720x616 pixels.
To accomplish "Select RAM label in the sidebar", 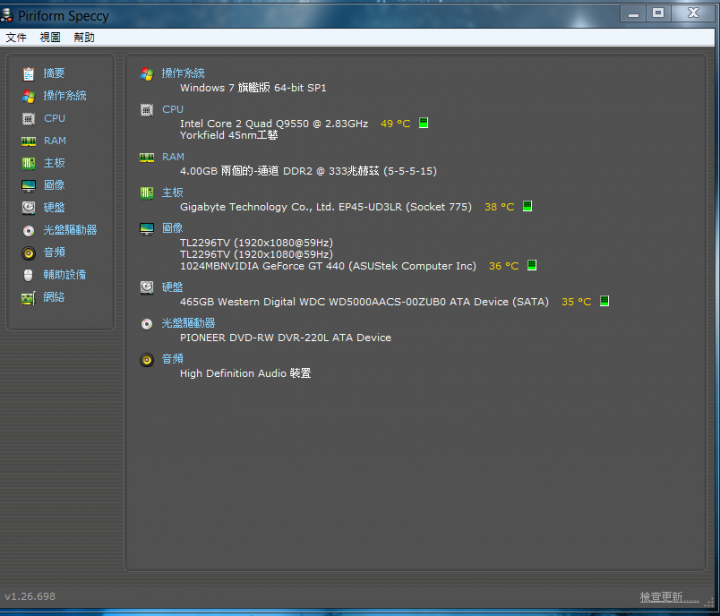I will [55, 140].
